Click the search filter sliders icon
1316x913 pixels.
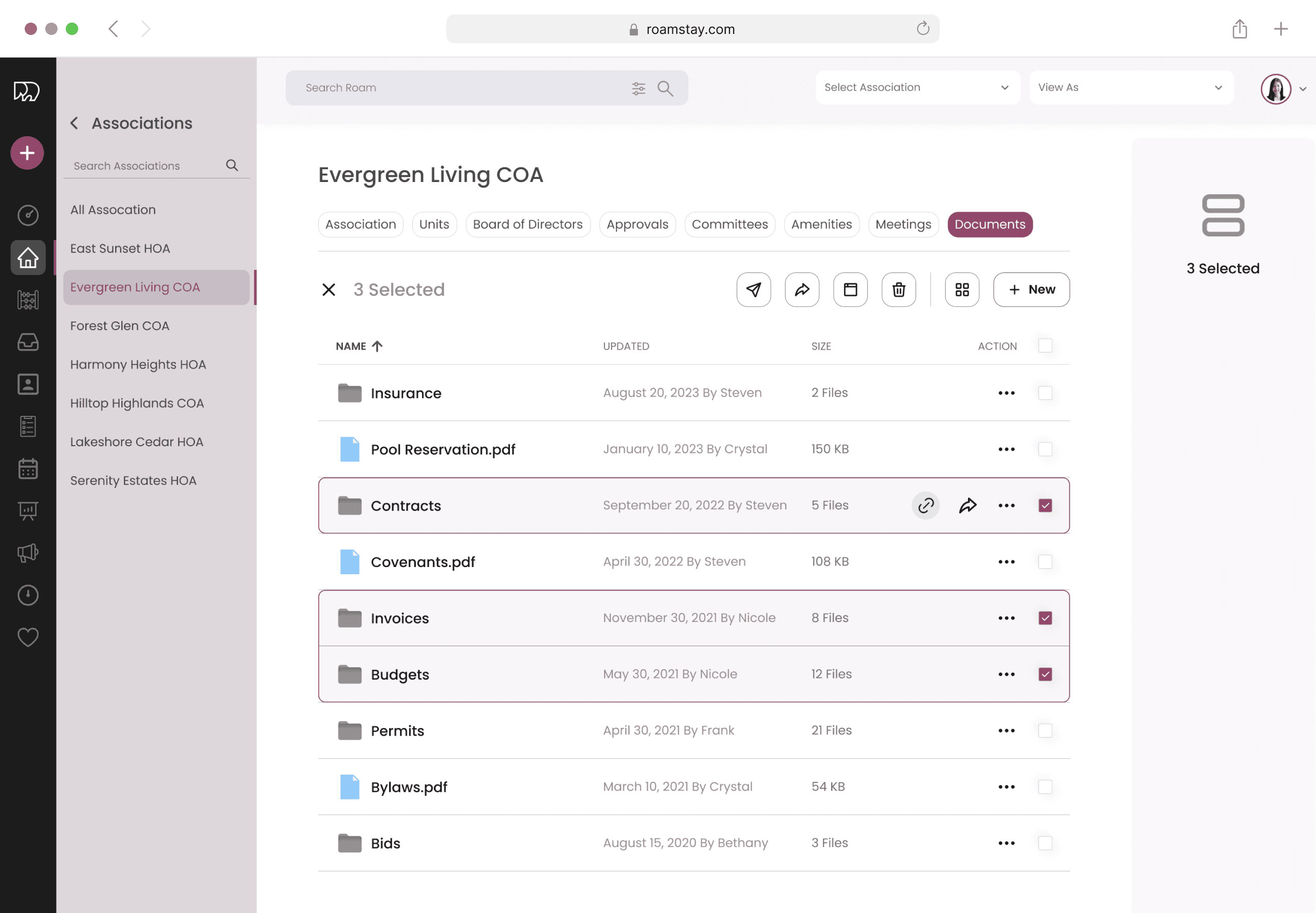[638, 88]
